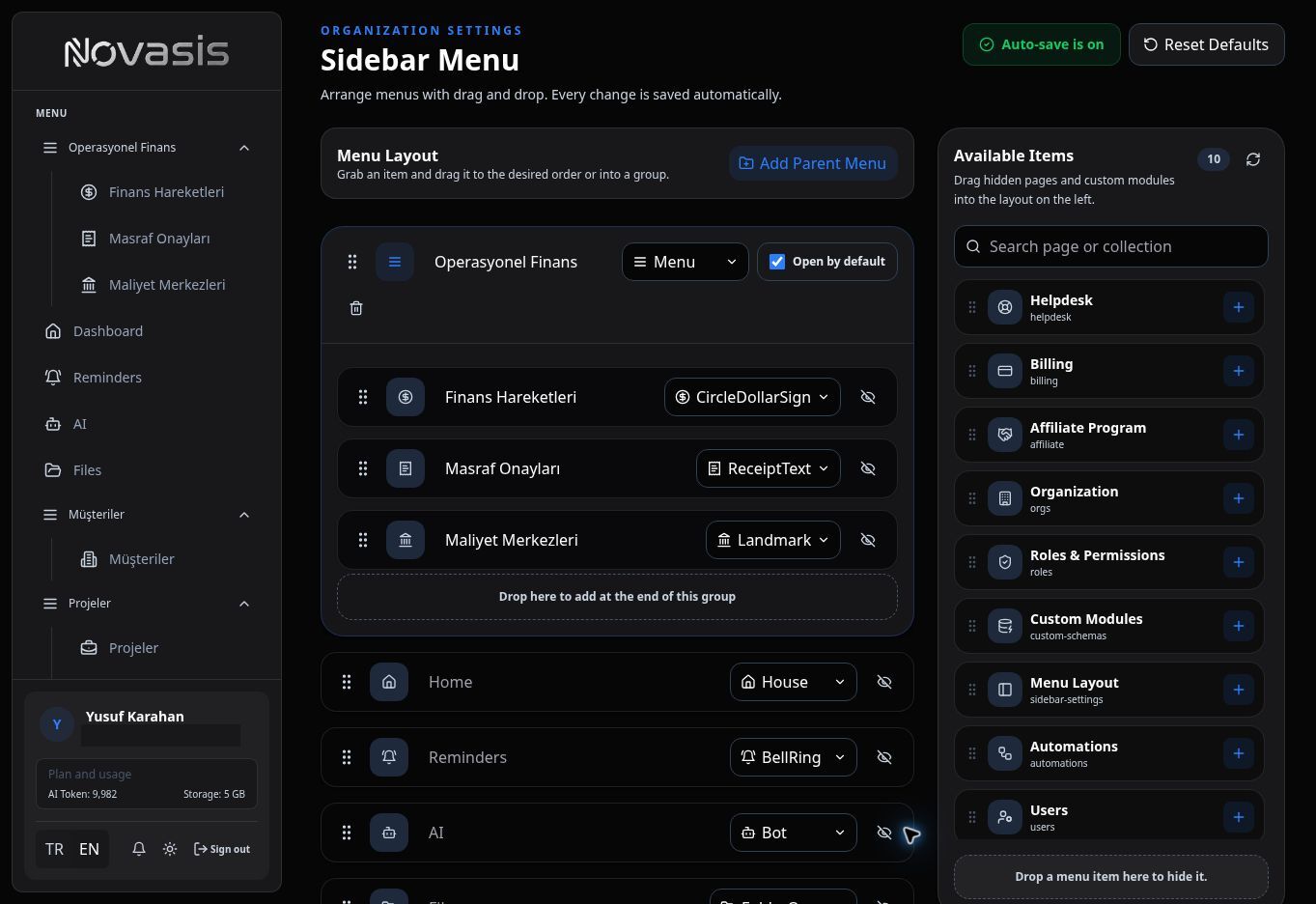Image resolution: width=1316 pixels, height=904 pixels.
Task: Click the sun theme icon
Action: pyautogui.click(x=170, y=849)
